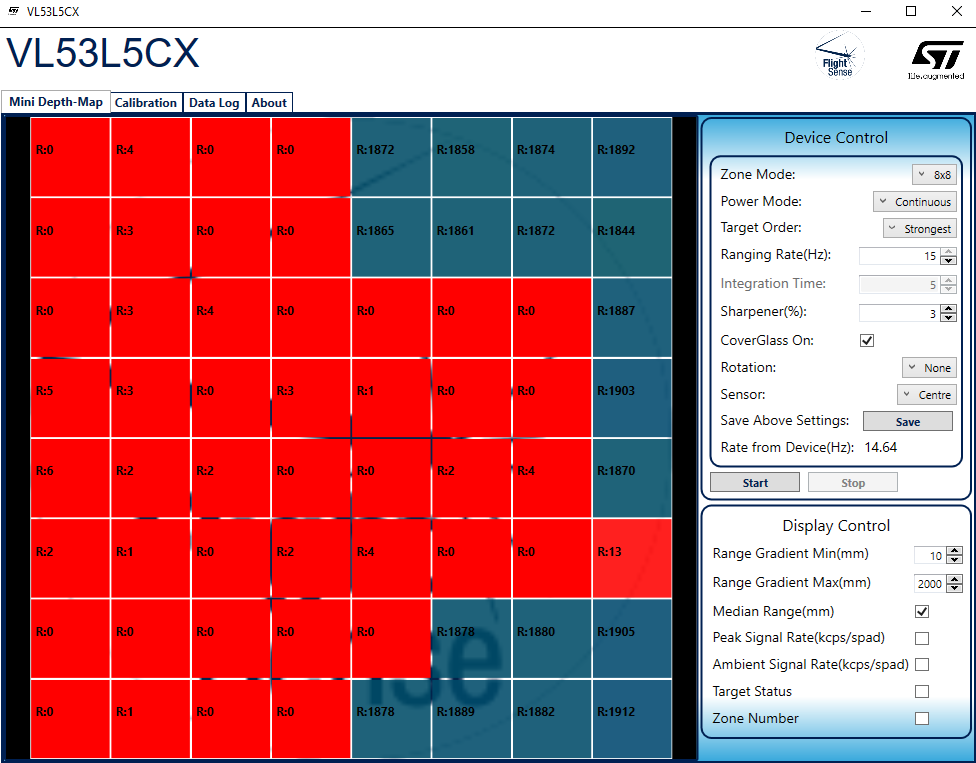Click the zone cell reading R:6

(70, 478)
